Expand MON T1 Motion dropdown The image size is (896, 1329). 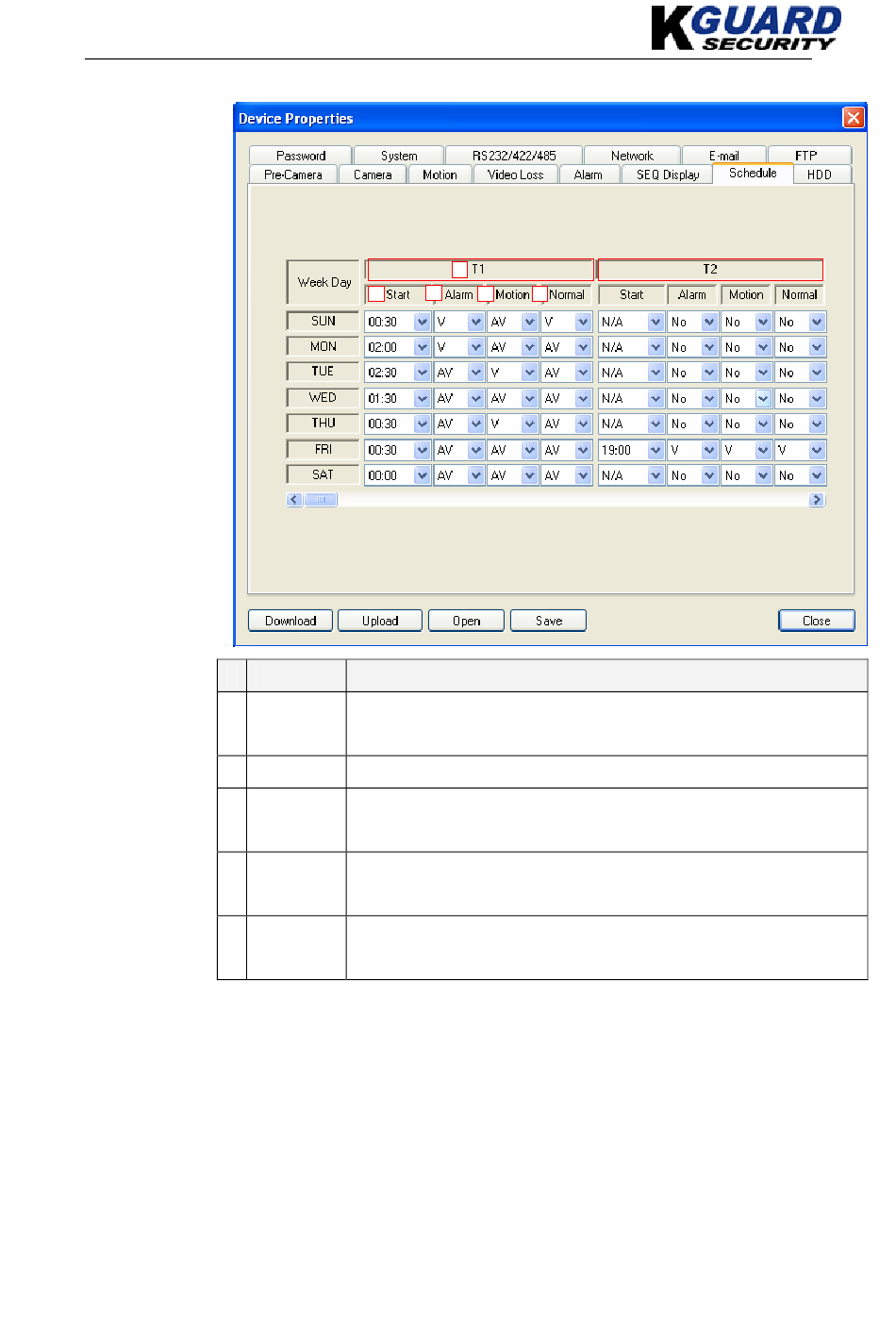(x=529, y=347)
